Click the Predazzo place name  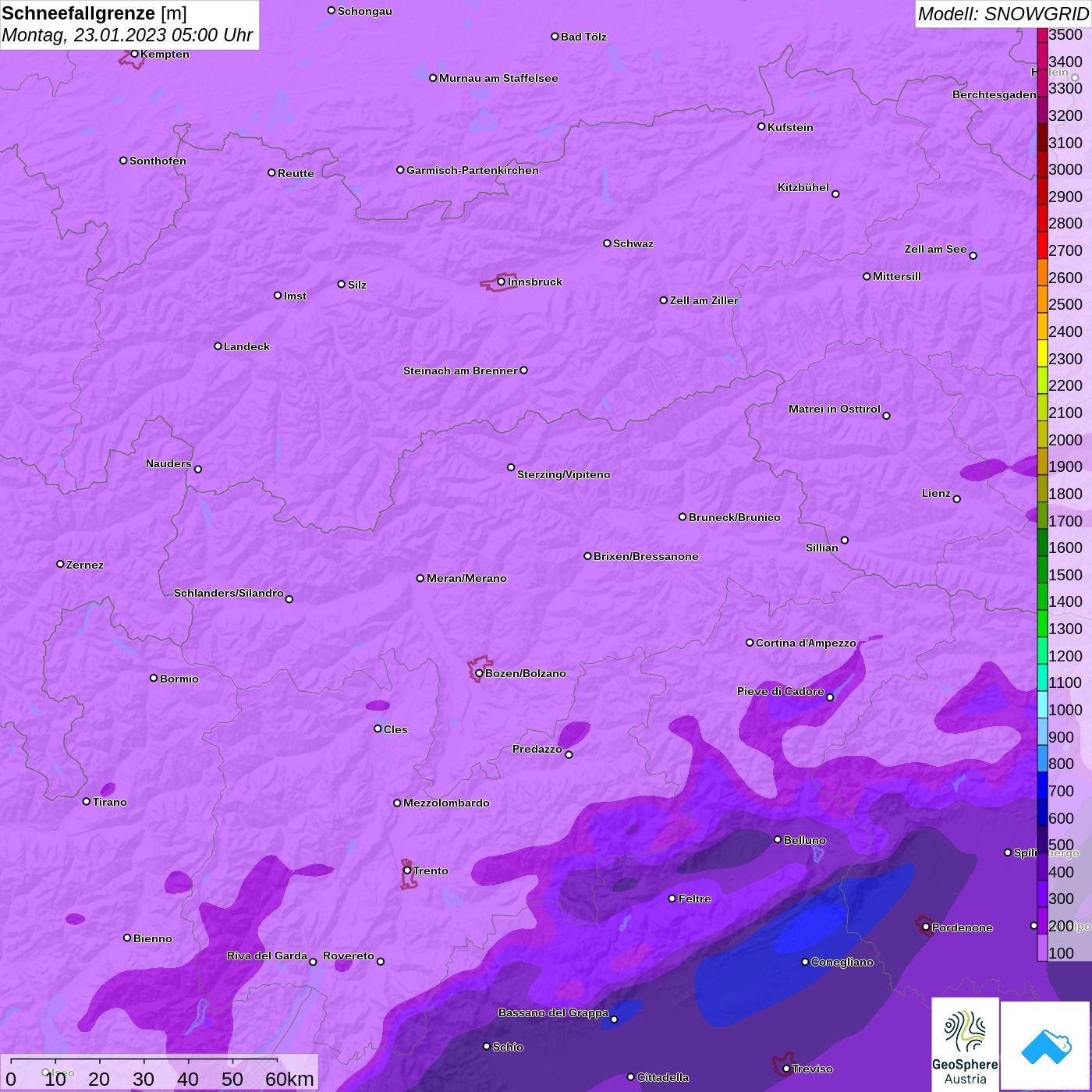pos(537,749)
